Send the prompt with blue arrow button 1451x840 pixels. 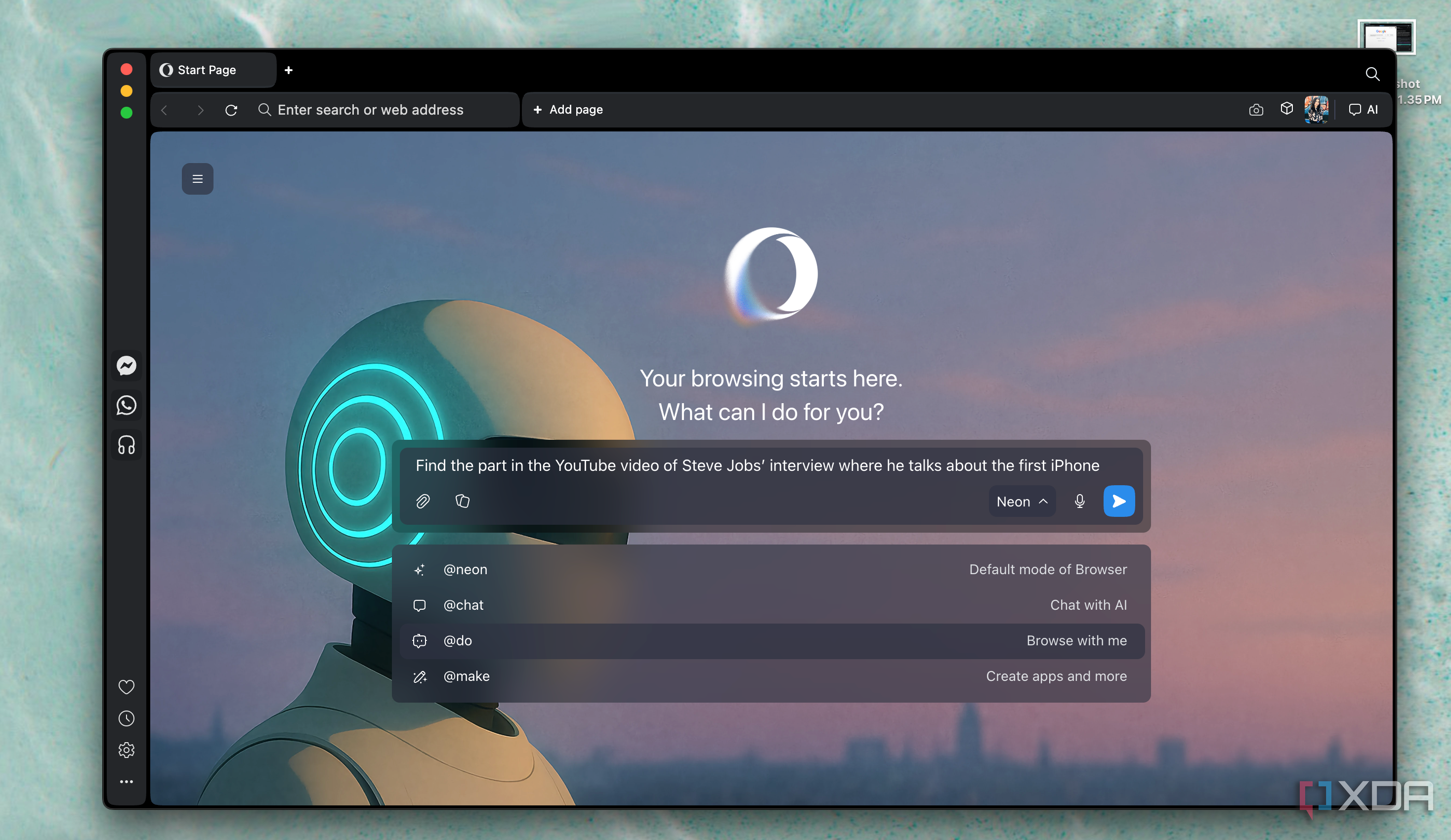[1119, 502]
